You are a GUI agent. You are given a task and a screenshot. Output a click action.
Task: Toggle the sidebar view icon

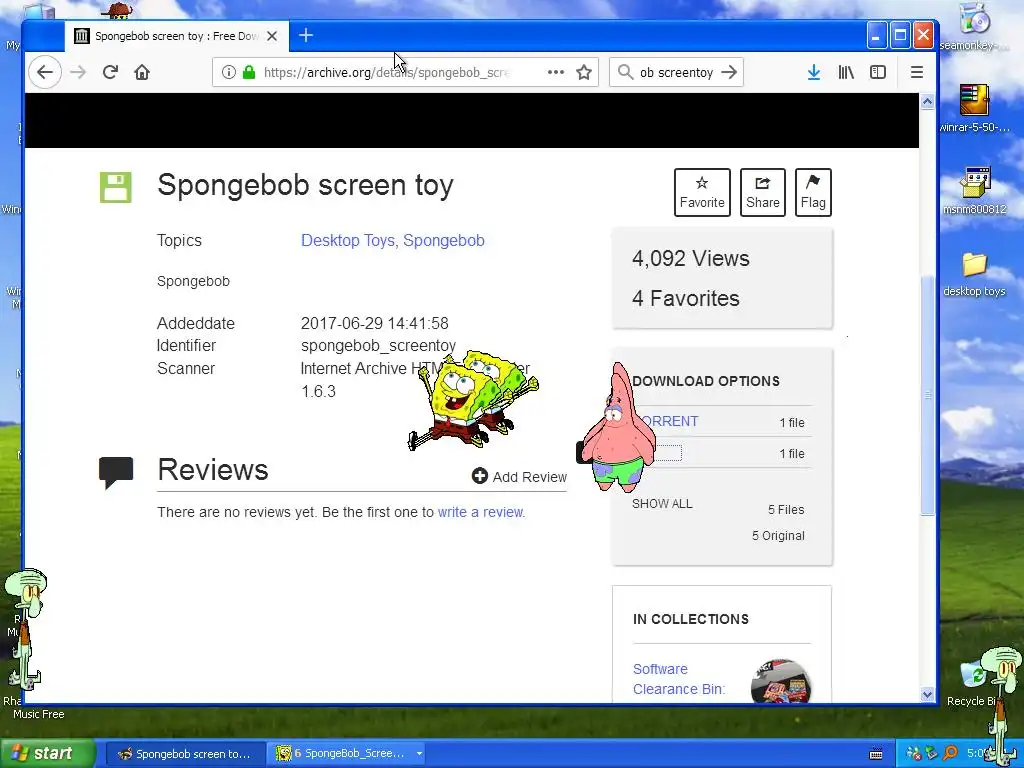878,72
